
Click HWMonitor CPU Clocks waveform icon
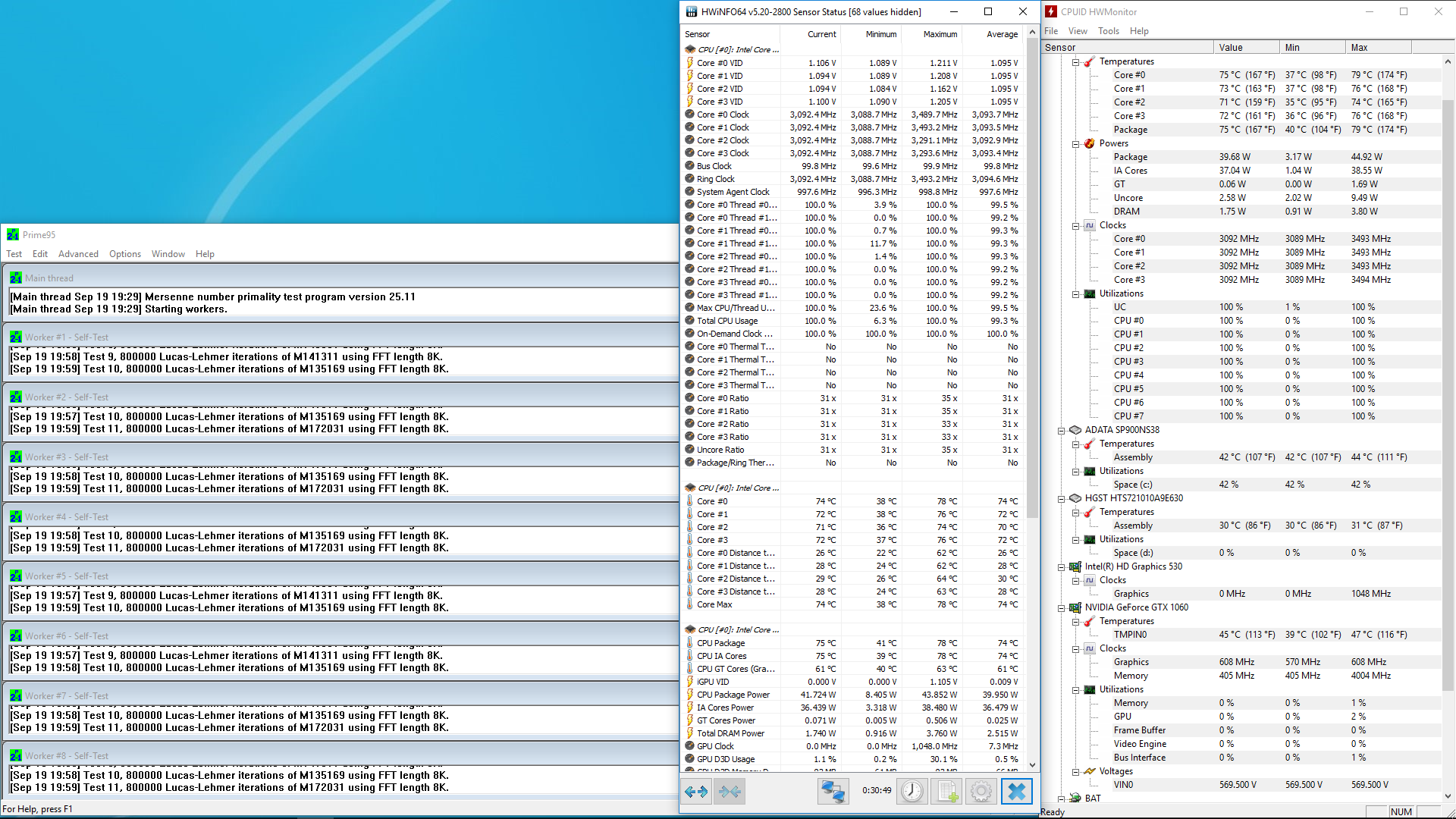1090,225
